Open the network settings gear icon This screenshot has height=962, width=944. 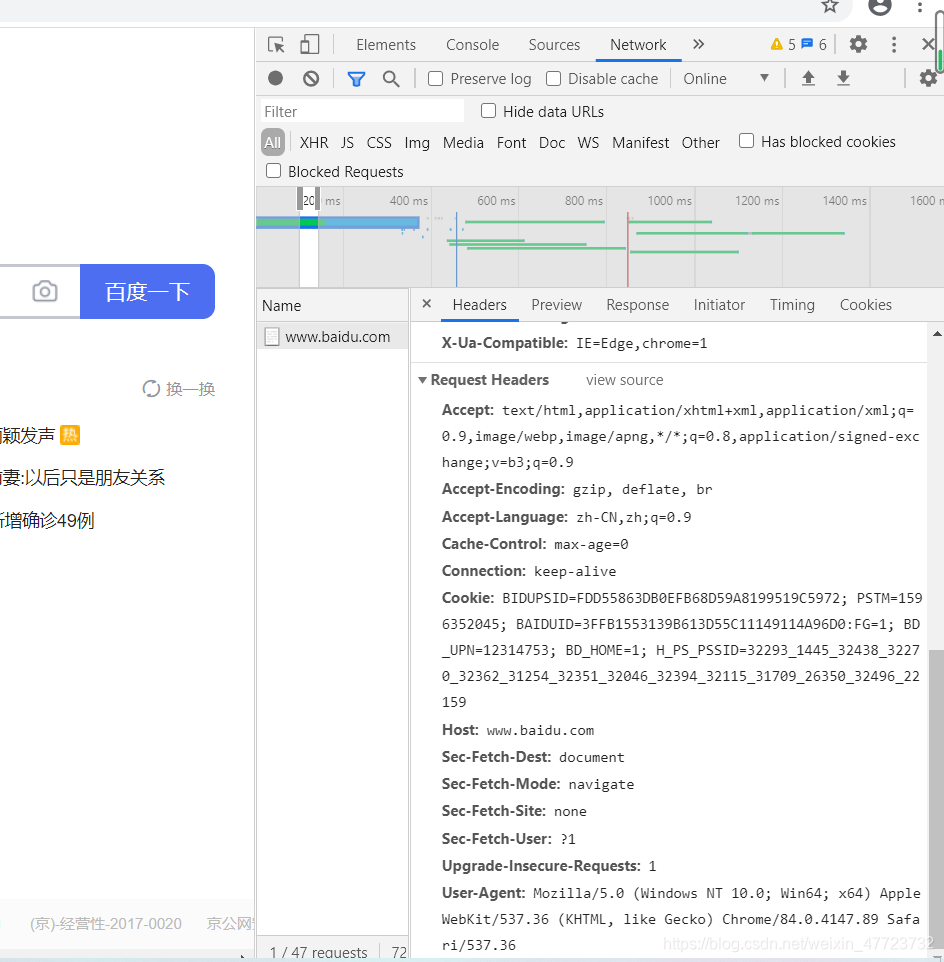928,78
